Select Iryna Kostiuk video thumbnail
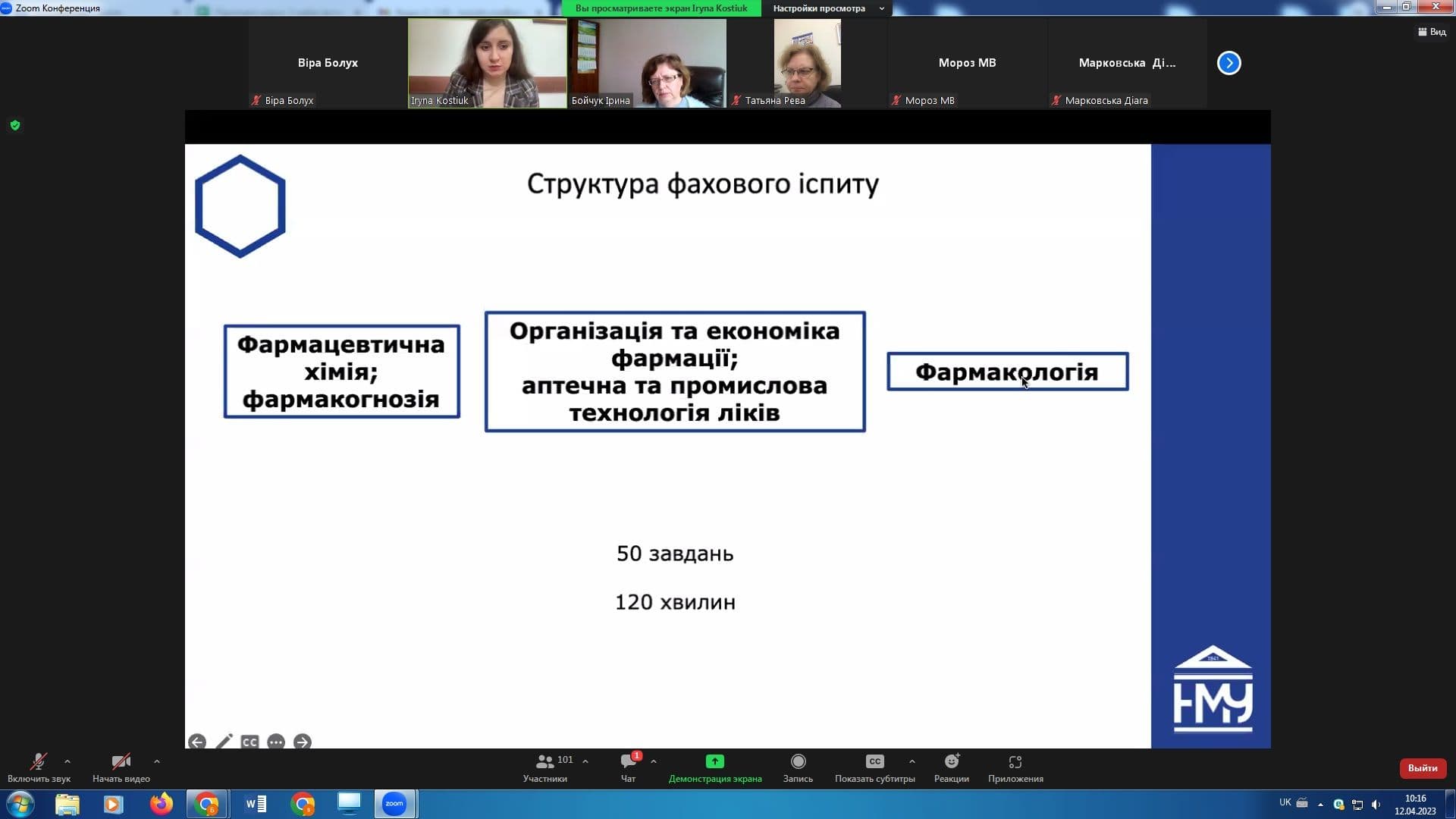 coord(488,63)
